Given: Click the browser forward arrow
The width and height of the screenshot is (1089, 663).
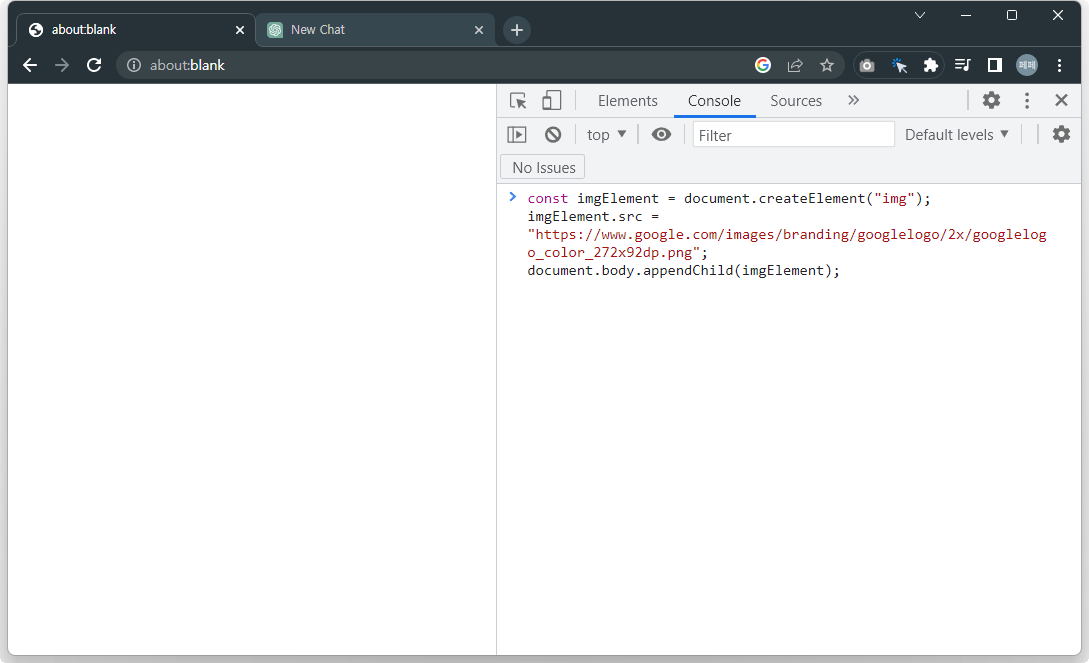Looking at the screenshot, I should pyautogui.click(x=62, y=65).
